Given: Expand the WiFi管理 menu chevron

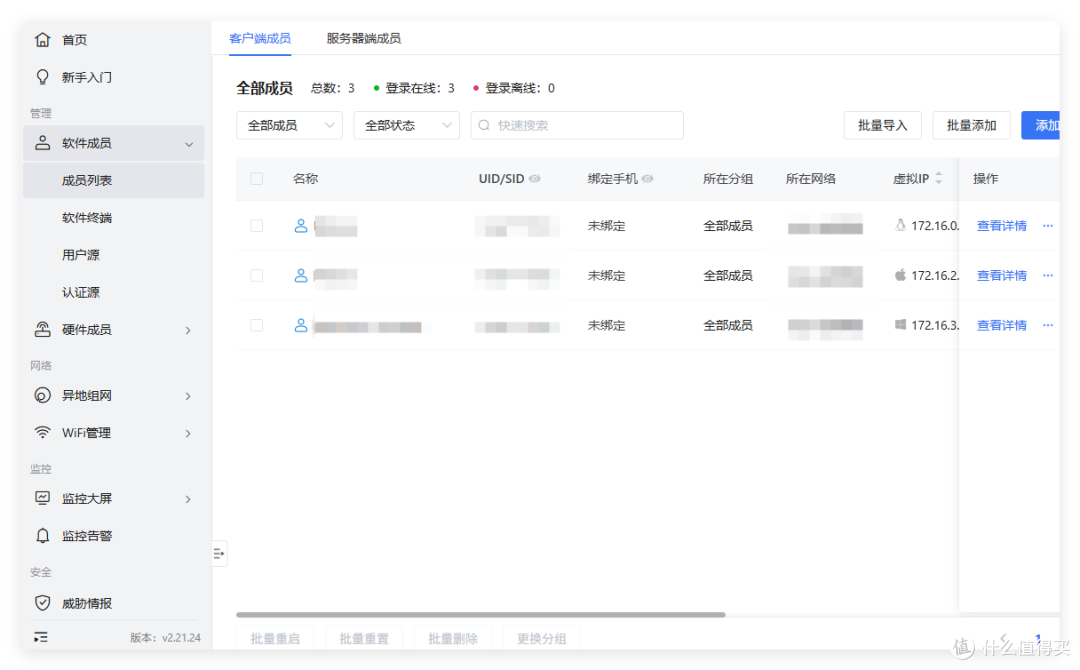Looking at the screenshot, I should coord(188,433).
